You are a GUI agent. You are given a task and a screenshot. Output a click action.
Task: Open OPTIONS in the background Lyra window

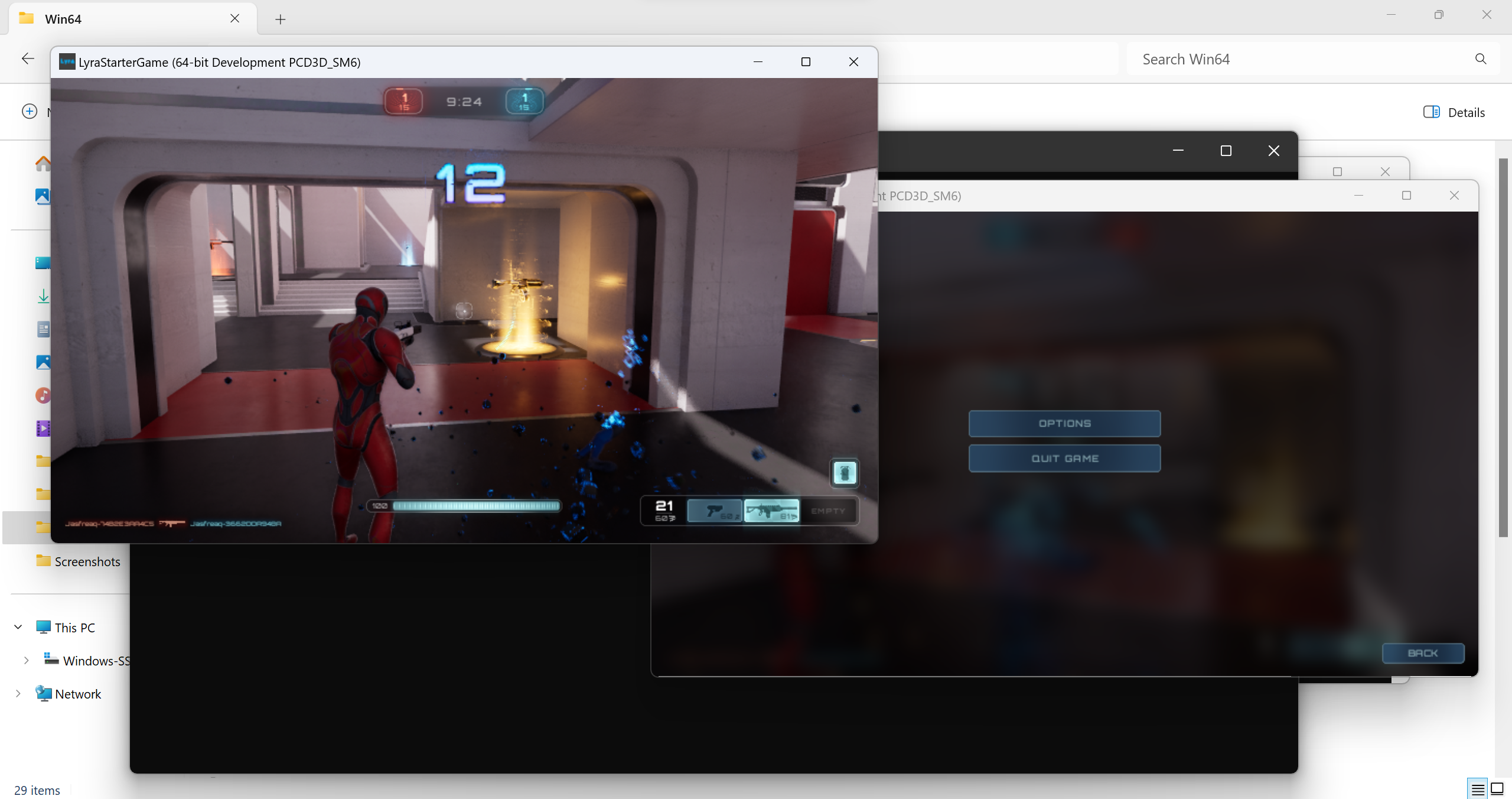coord(1064,424)
